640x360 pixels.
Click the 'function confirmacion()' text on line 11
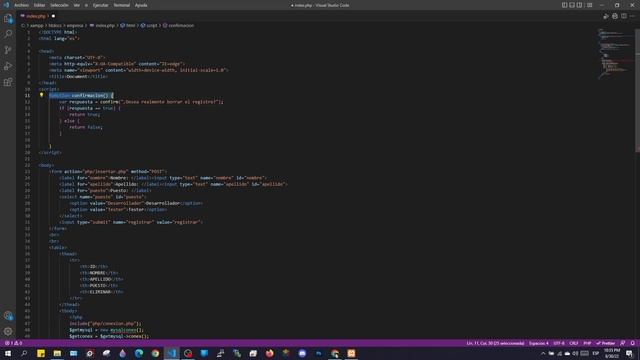[x=79, y=96]
